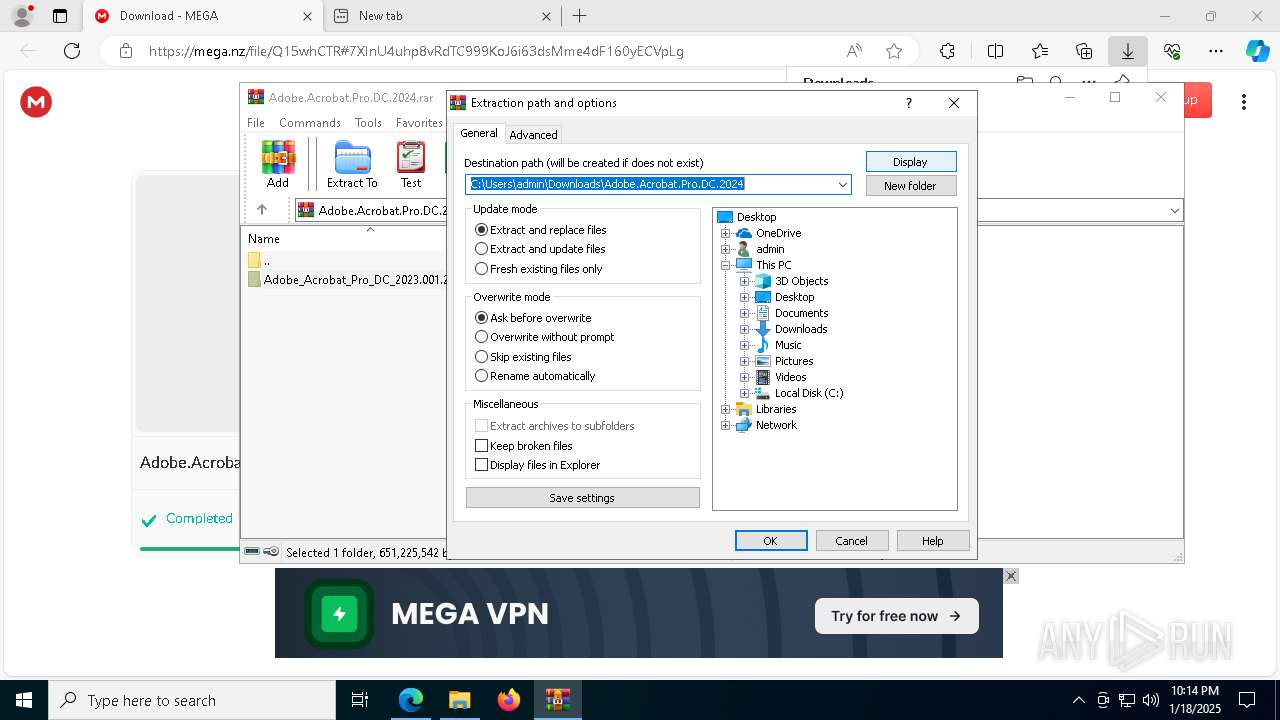The width and height of the screenshot is (1280, 720).
Task: Close the MEGA VPN ad banner
Action: pyautogui.click(x=1011, y=576)
